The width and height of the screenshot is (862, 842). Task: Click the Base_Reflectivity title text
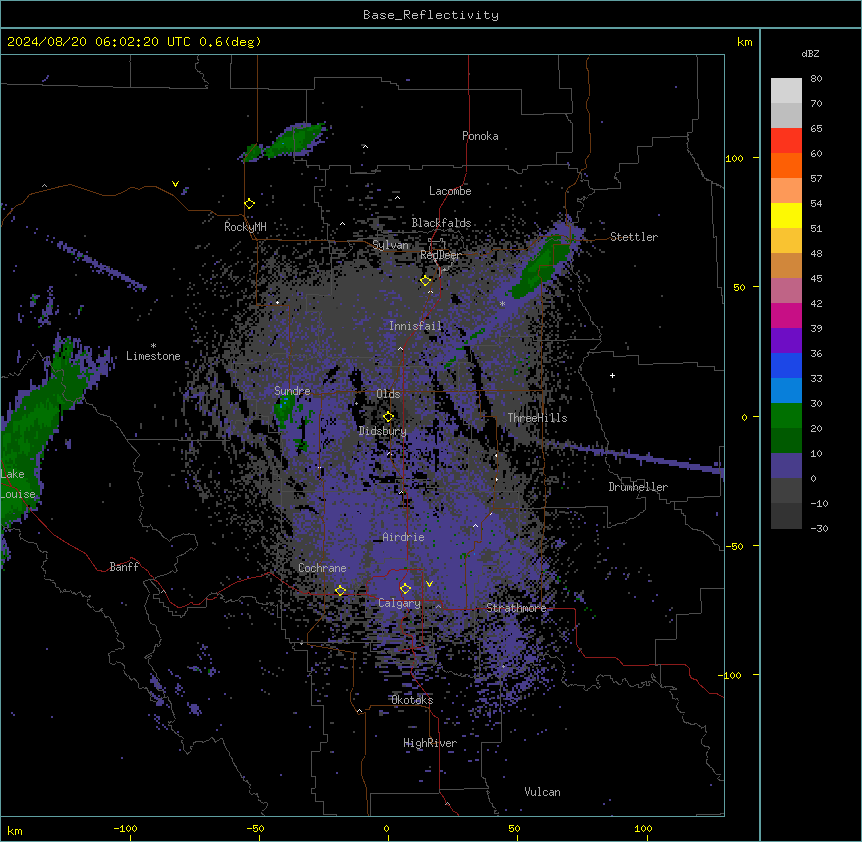[x=431, y=15]
